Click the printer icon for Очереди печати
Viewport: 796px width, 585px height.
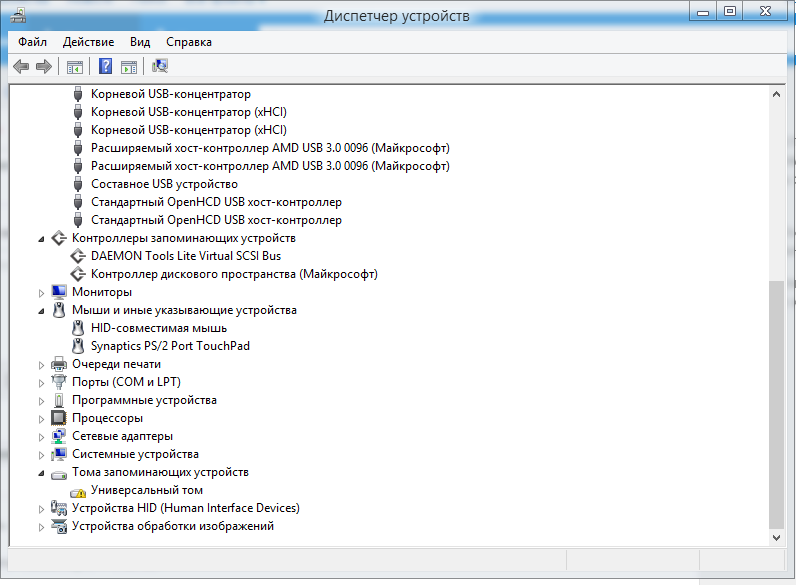pyautogui.click(x=59, y=364)
